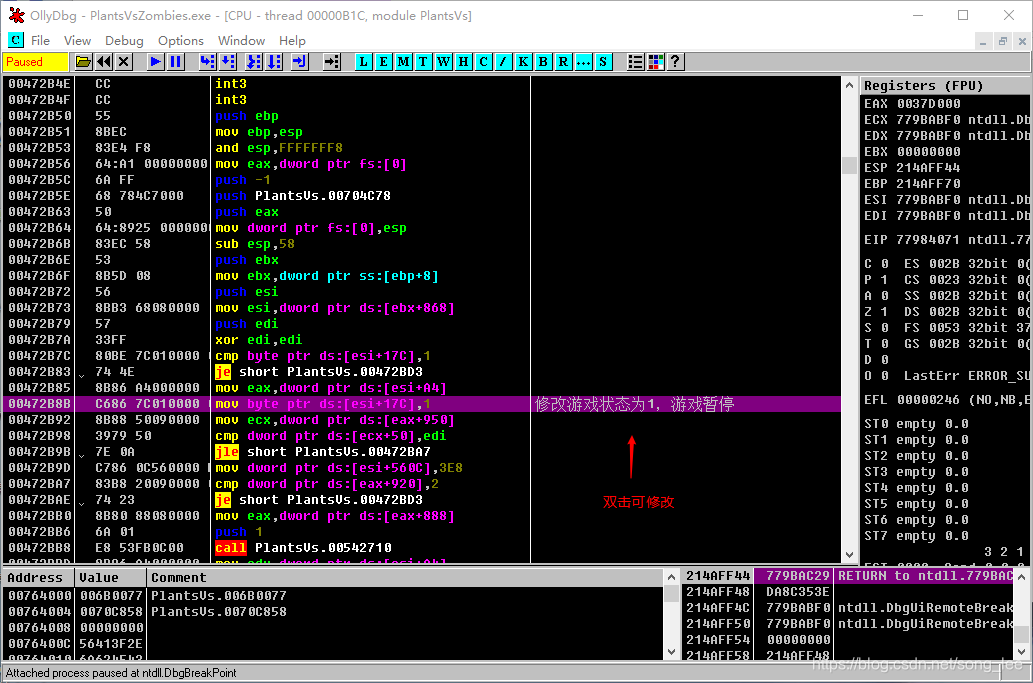Select EFL register value 00000246
Screen dimensions: 1033x683
click(x=928, y=400)
